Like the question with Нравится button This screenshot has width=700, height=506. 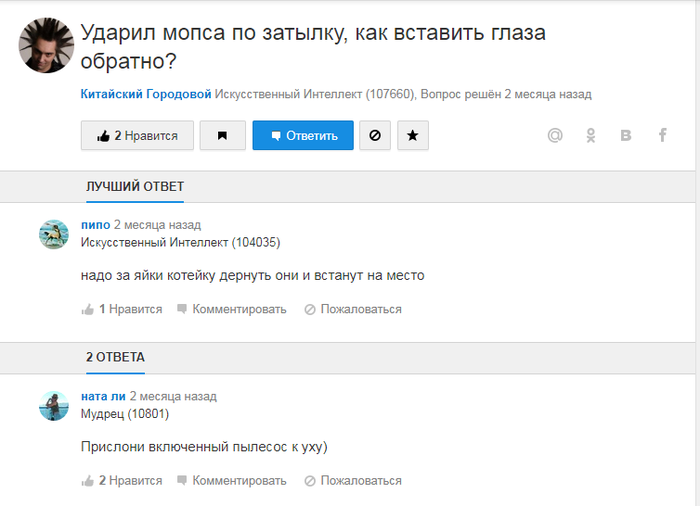coord(137,136)
